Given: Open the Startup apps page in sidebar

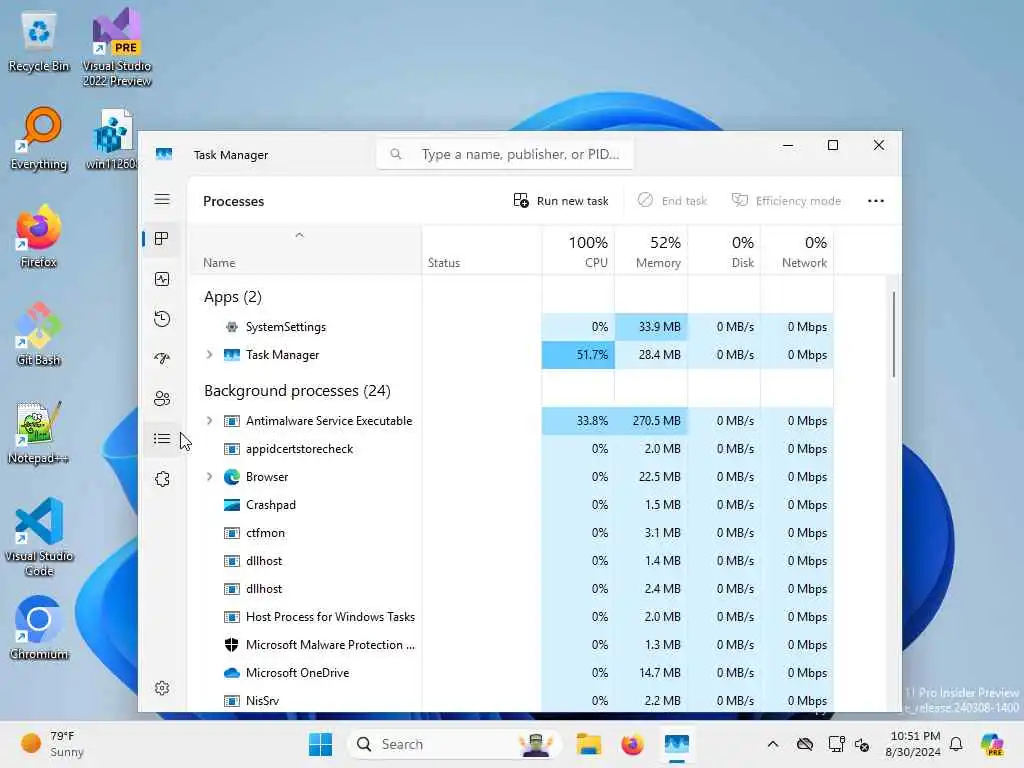Looking at the screenshot, I should click(x=162, y=359).
